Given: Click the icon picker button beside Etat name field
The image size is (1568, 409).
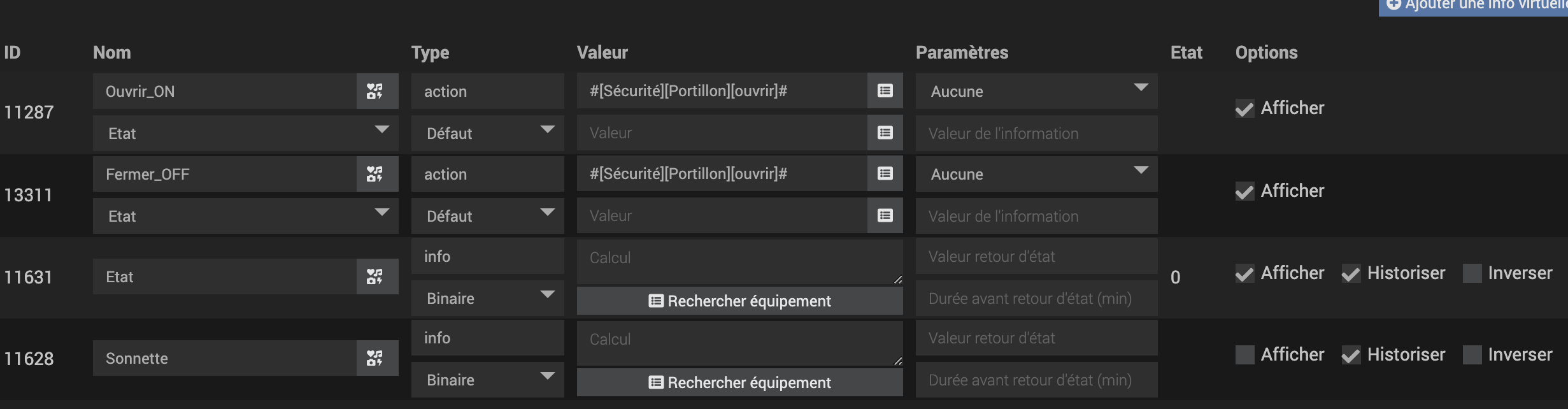Looking at the screenshot, I should [x=376, y=276].
